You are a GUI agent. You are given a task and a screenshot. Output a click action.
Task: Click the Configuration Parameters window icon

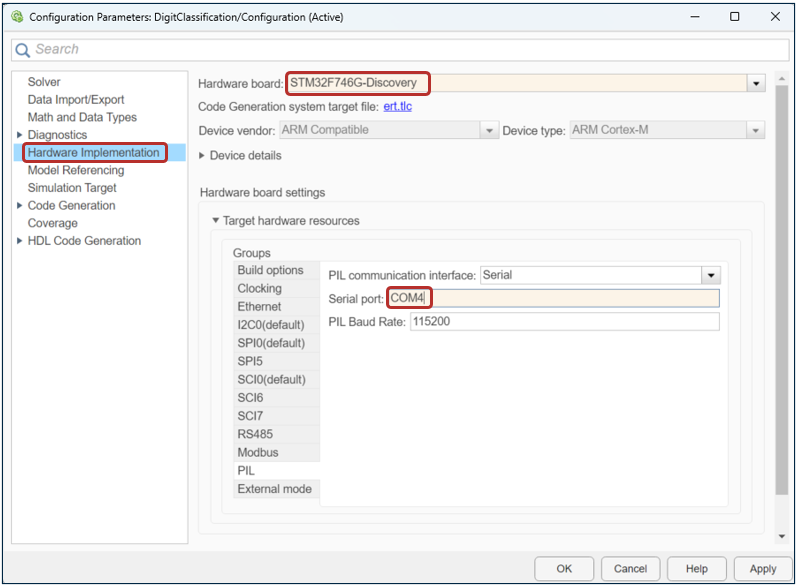[x=15, y=17]
